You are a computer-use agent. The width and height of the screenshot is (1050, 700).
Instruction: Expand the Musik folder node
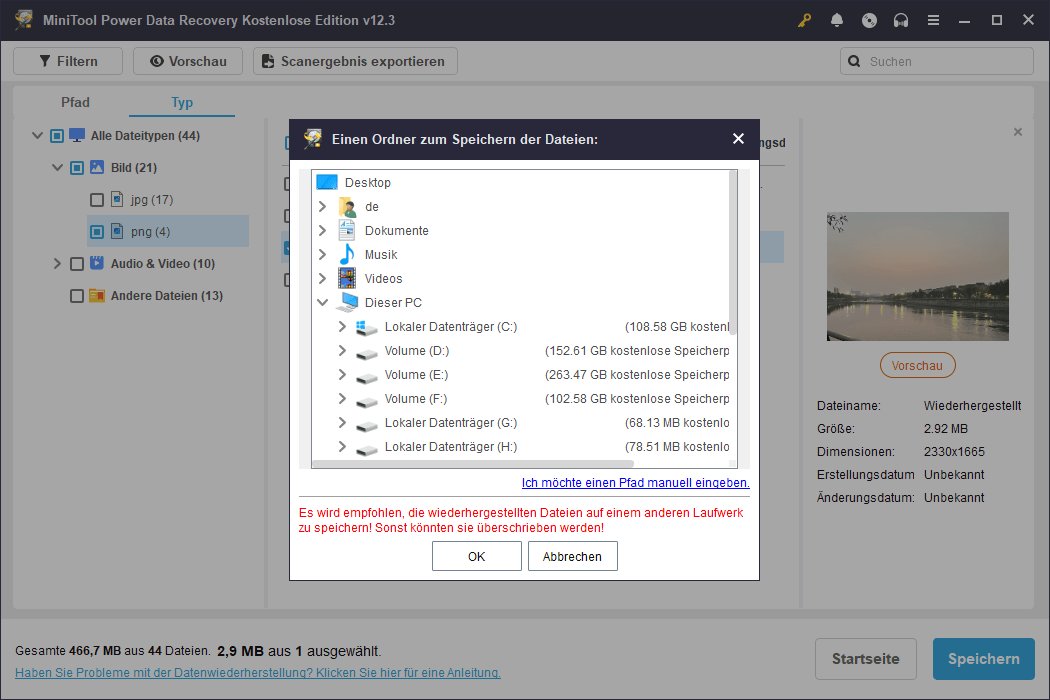tap(322, 255)
